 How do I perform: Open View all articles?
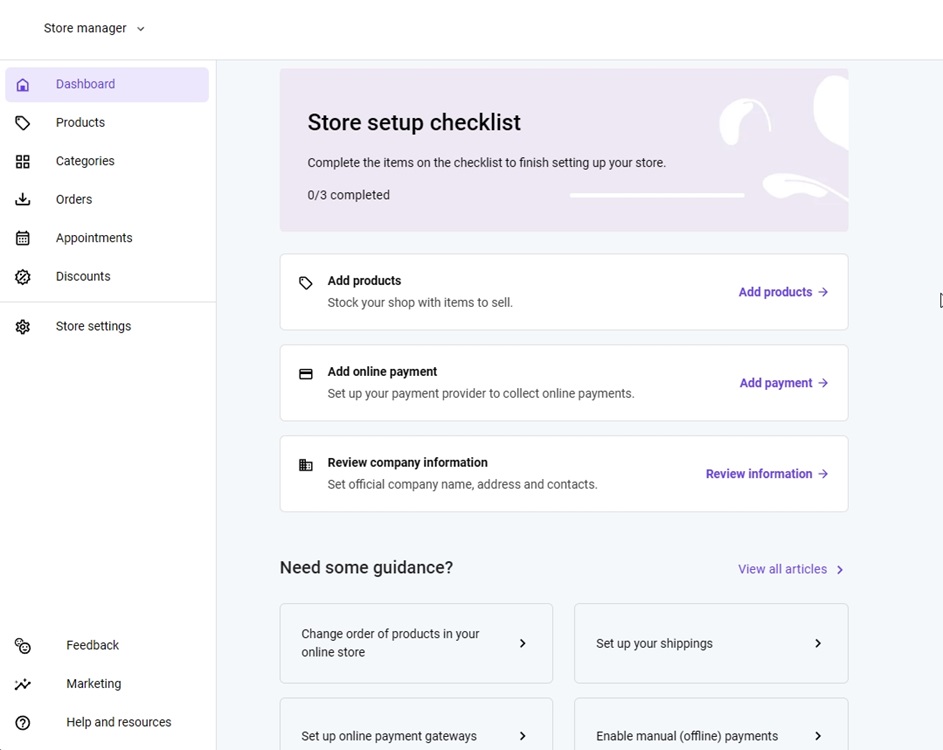click(789, 568)
